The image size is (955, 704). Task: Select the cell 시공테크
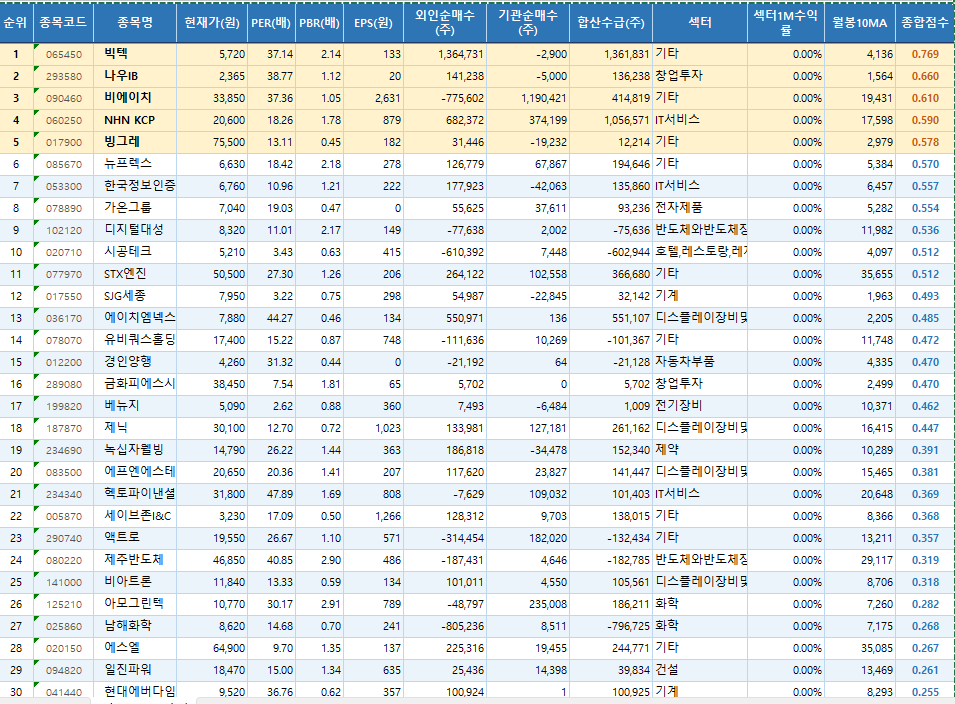click(x=135, y=252)
